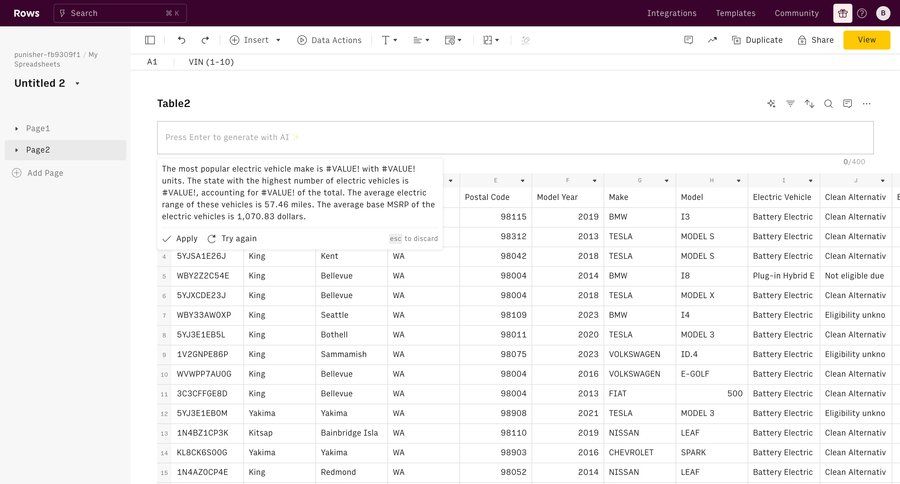This screenshot has height=484, width=900.
Task: Add a new page
Action: 38,173
